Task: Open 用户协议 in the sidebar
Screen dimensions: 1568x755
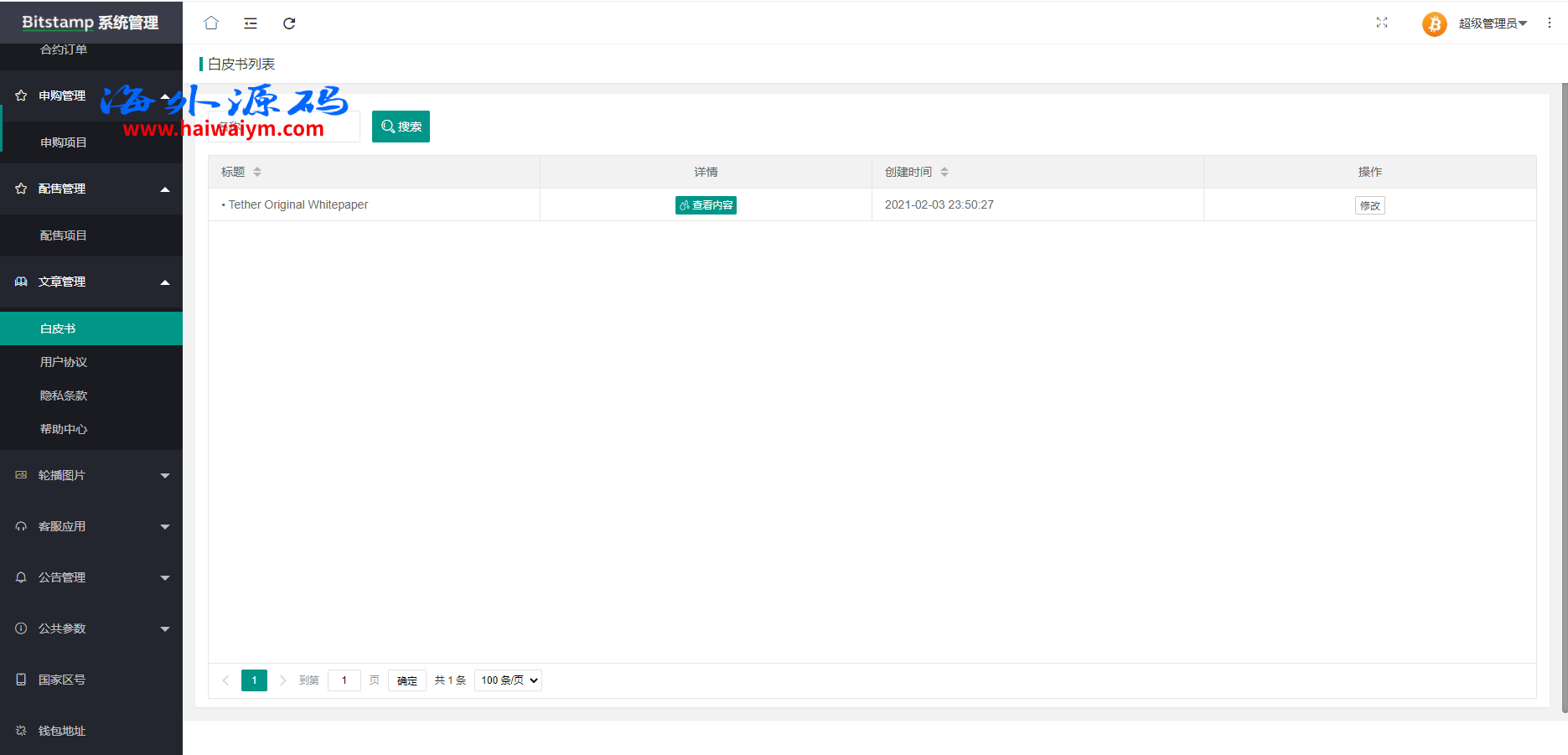Action: pyautogui.click(x=64, y=362)
